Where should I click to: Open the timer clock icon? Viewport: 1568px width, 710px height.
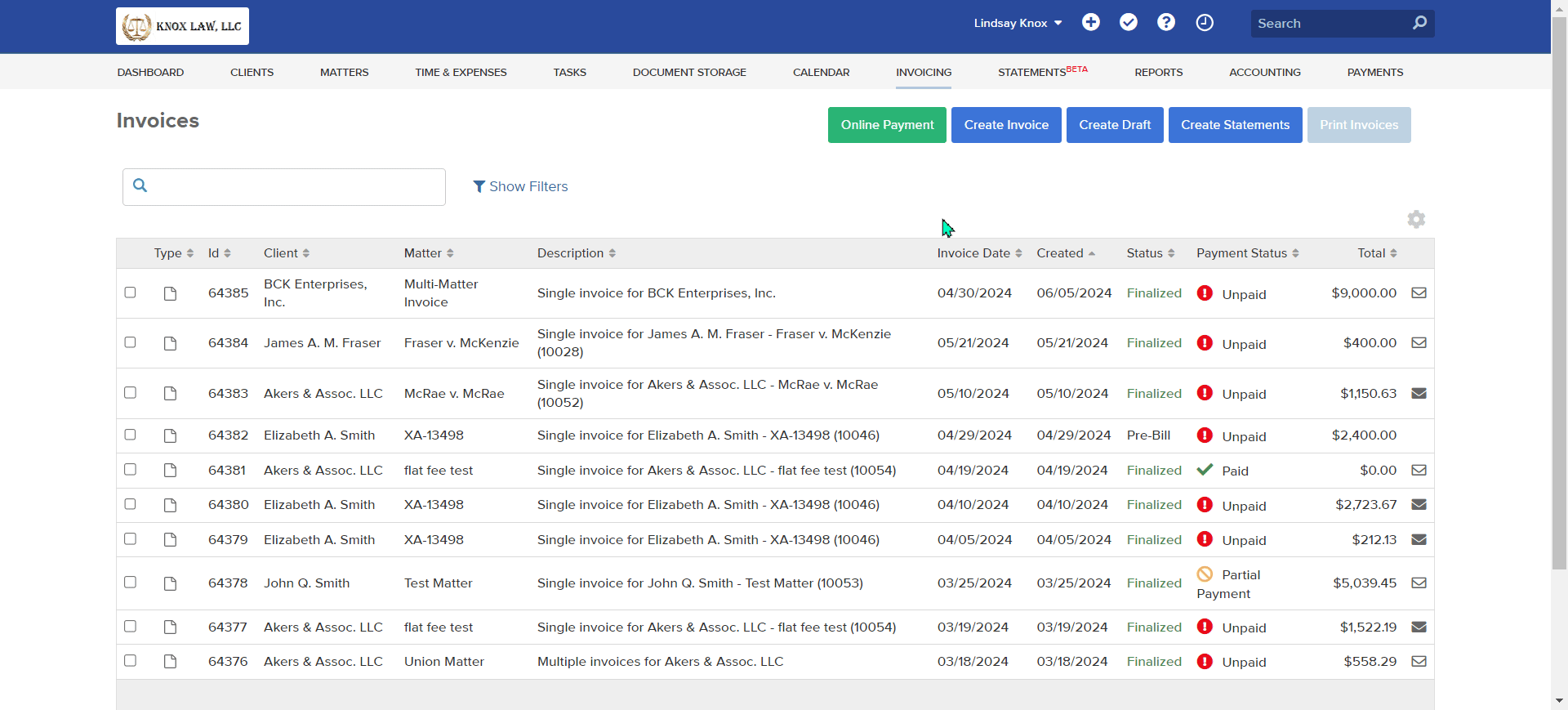(x=1205, y=22)
